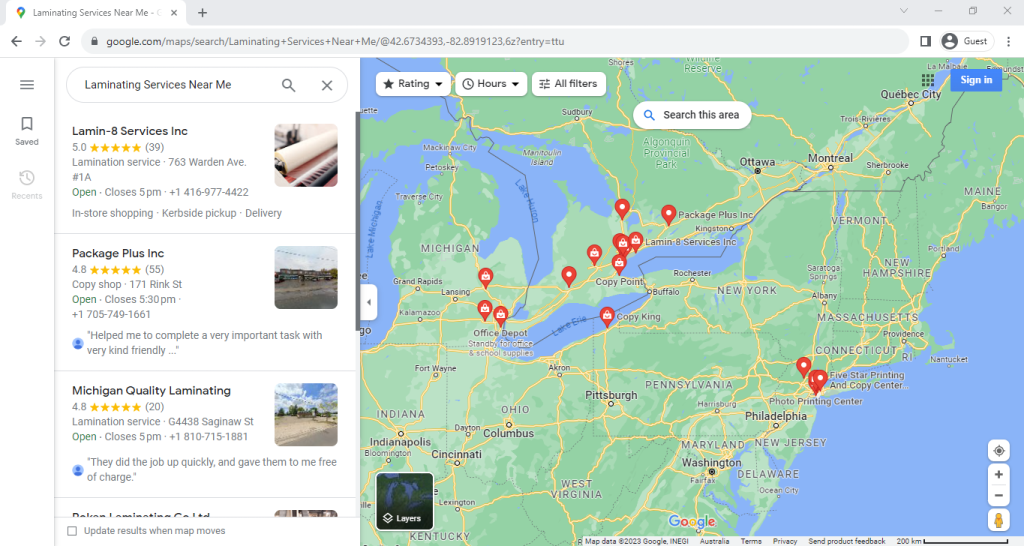Select the Laminating Services browser tab
Screen dimensions: 1024x546
point(97,12)
